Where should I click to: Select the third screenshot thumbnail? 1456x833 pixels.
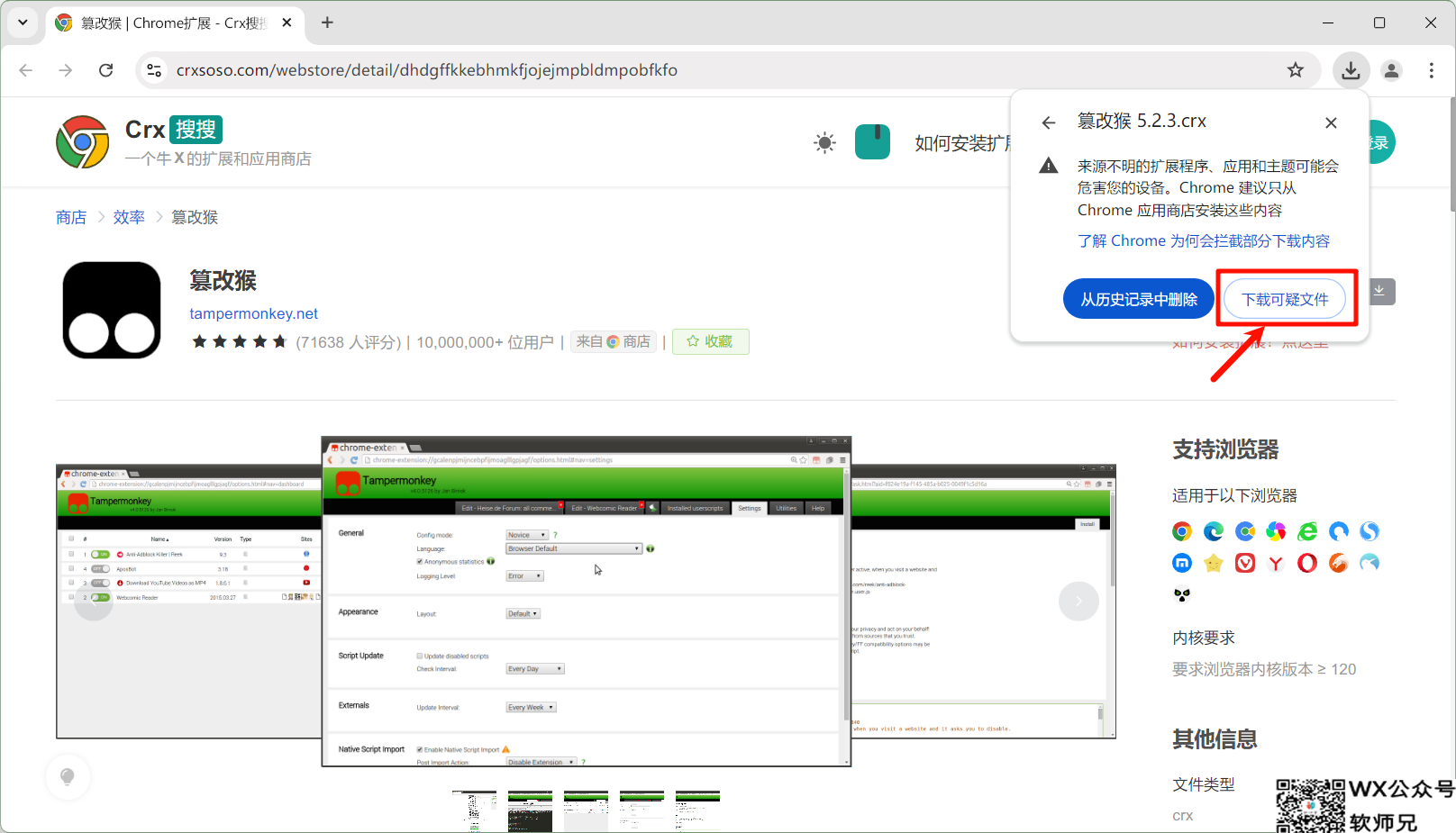586,811
